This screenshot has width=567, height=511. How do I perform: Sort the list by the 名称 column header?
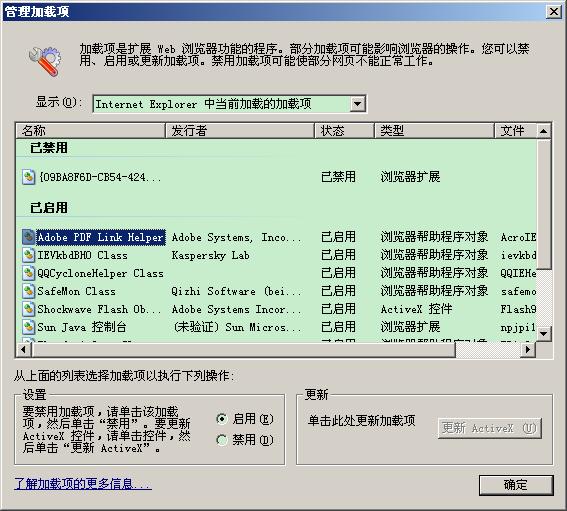coord(90,131)
